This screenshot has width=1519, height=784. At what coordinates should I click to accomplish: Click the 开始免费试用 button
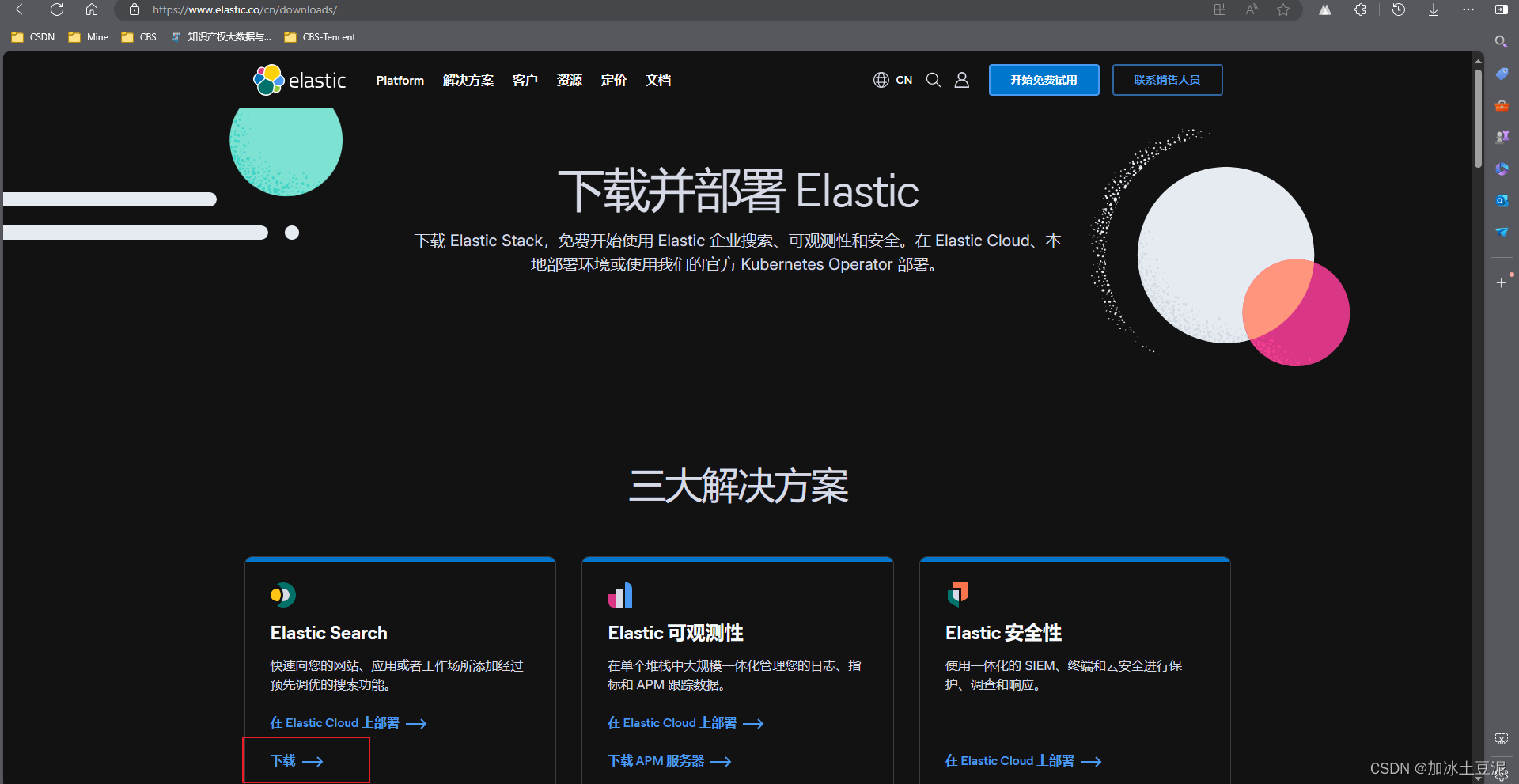click(x=1044, y=80)
